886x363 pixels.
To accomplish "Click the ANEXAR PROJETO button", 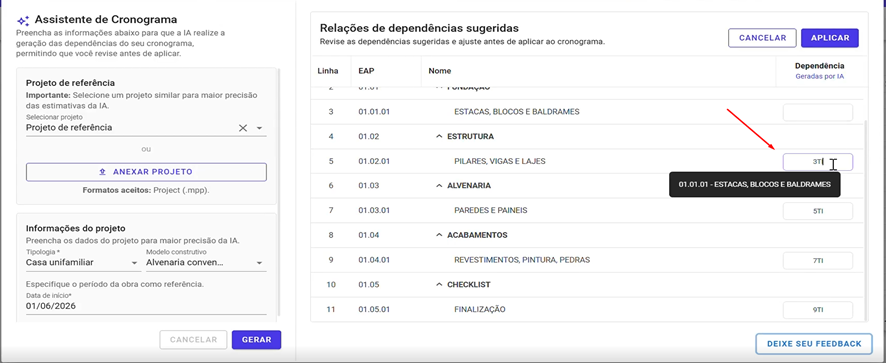I will click(146, 172).
